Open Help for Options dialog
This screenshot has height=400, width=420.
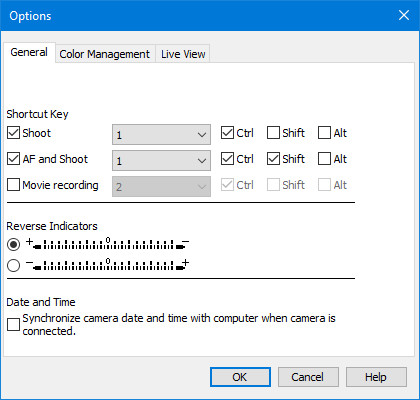tap(376, 377)
